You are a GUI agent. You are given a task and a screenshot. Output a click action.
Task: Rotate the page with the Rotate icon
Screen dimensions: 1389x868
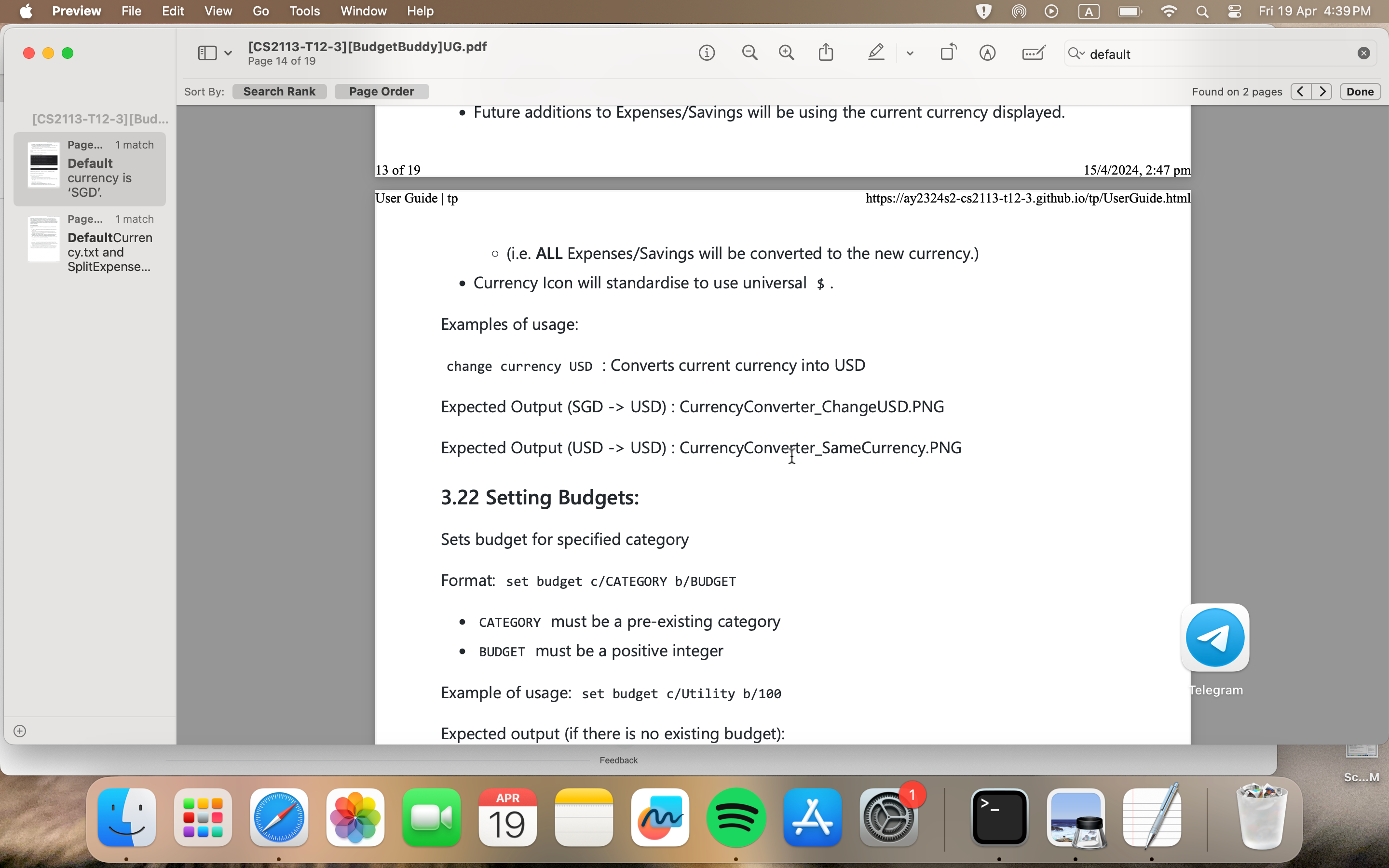pos(948,53)
